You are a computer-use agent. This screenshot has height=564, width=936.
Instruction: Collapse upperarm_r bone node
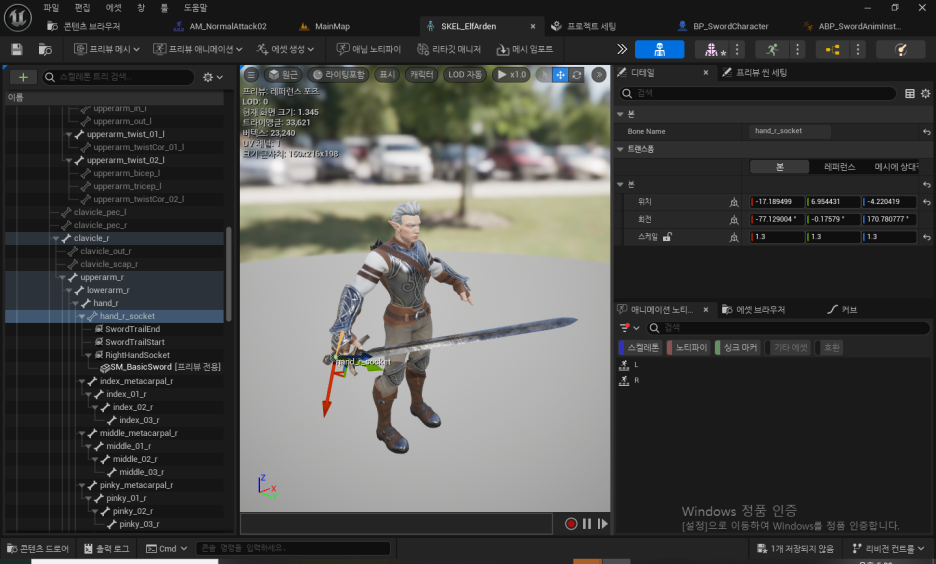click(x=62, y=278)
